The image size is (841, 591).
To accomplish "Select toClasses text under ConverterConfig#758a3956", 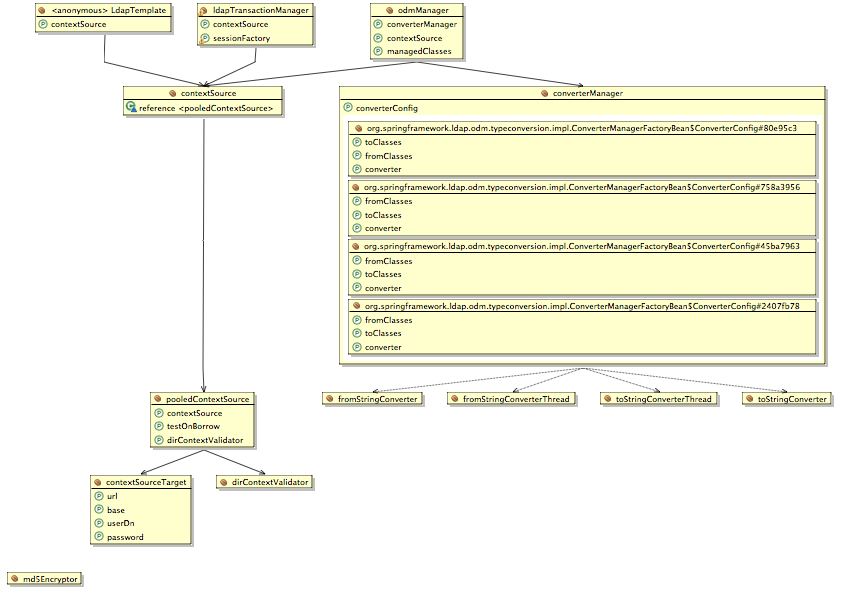I will [383, 215].
